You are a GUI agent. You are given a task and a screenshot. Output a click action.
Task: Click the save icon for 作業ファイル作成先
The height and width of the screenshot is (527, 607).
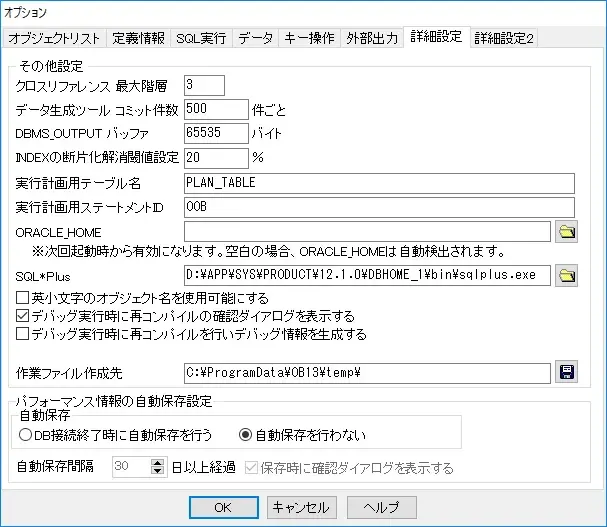coord(567,373)
